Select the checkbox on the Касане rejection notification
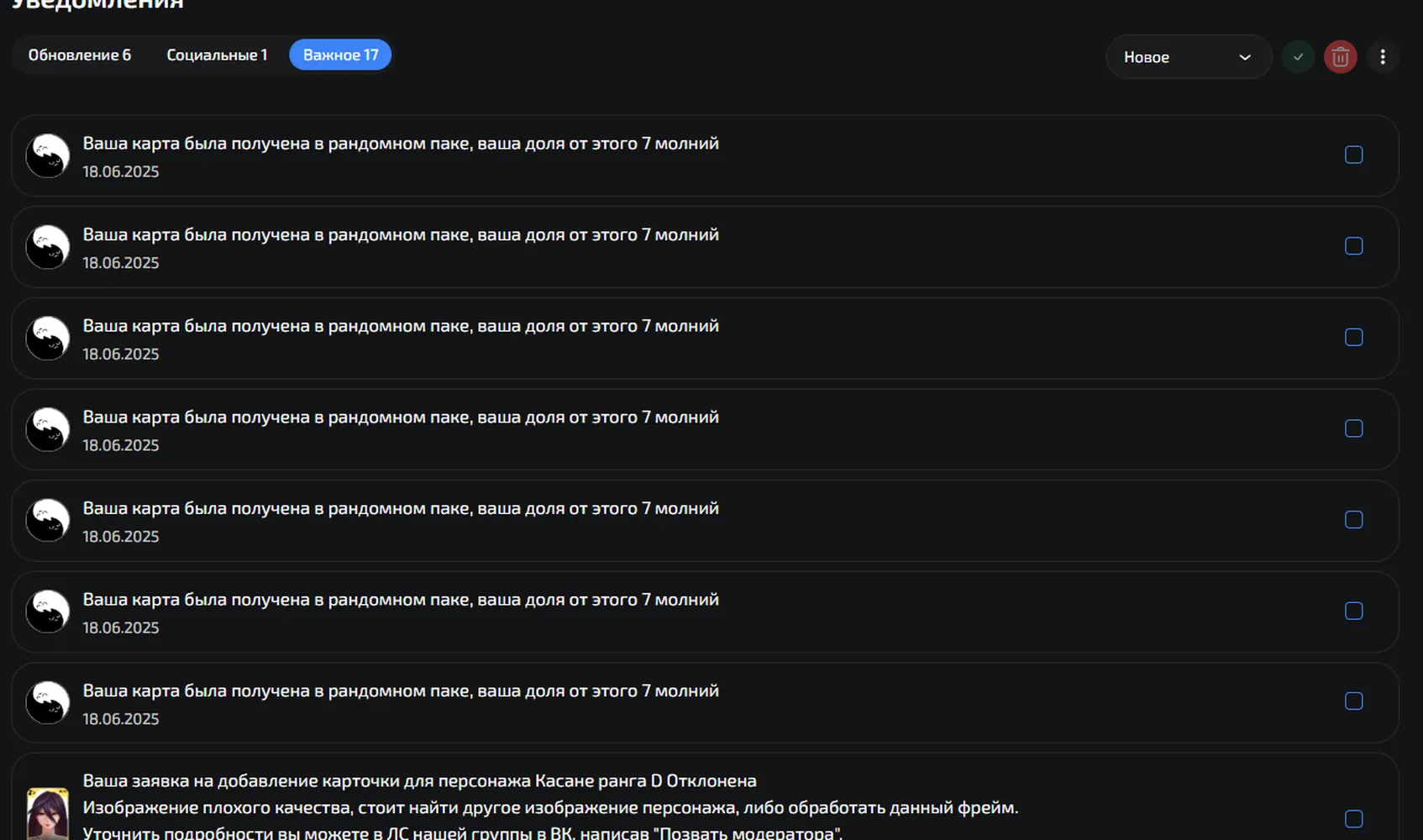 click(x=1354, y=819)
